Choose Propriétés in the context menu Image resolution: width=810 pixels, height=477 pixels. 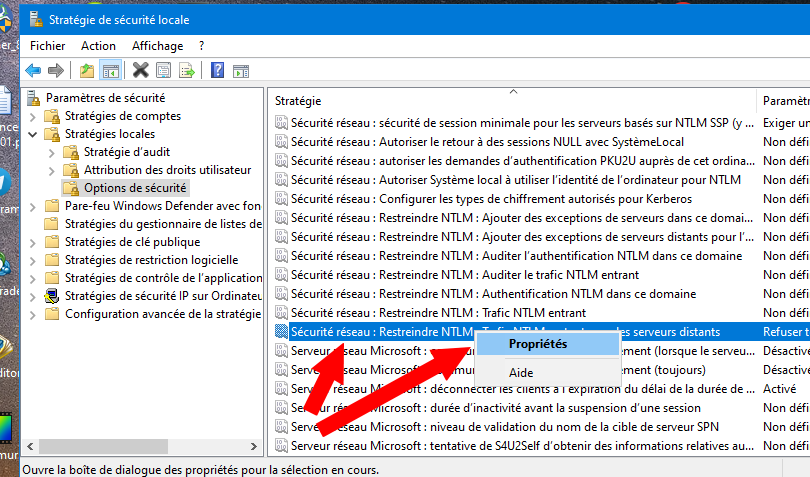(x=548, y=344)
